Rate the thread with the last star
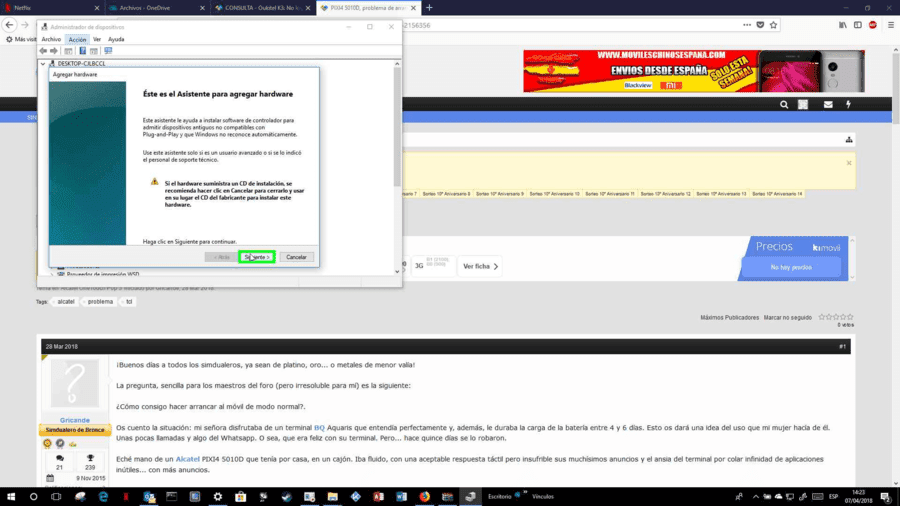Screen dimensions: 900x506 (x=850, y=317)
